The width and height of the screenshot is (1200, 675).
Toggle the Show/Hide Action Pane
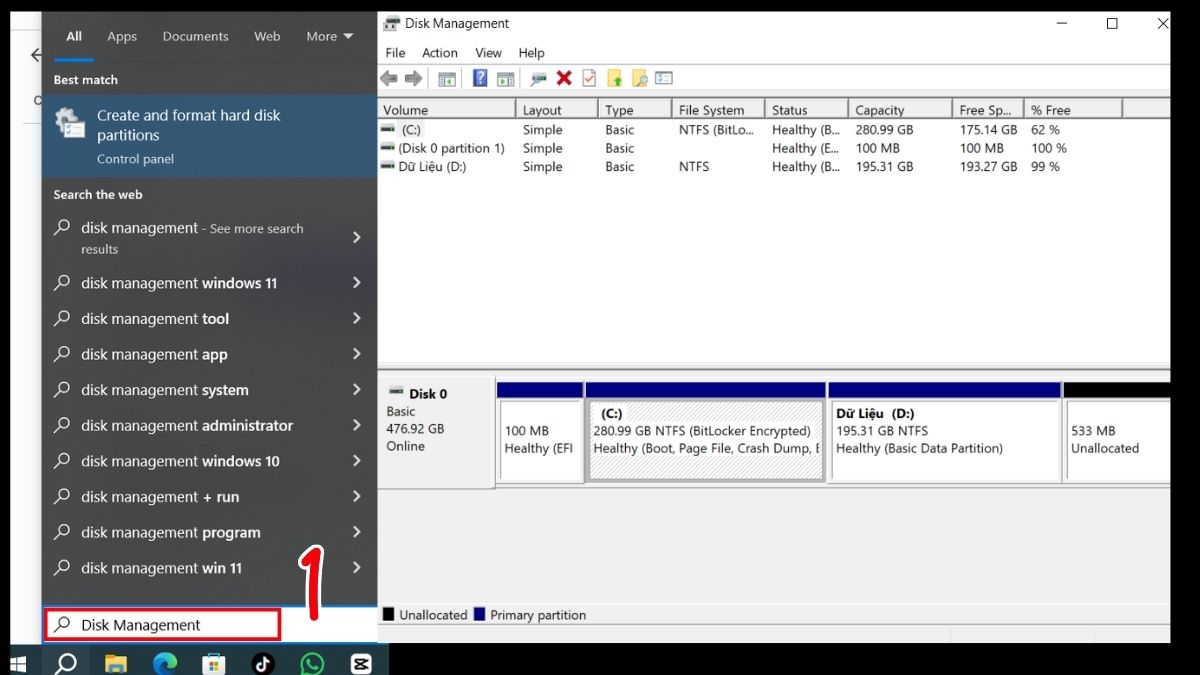[x=505, y=78]
